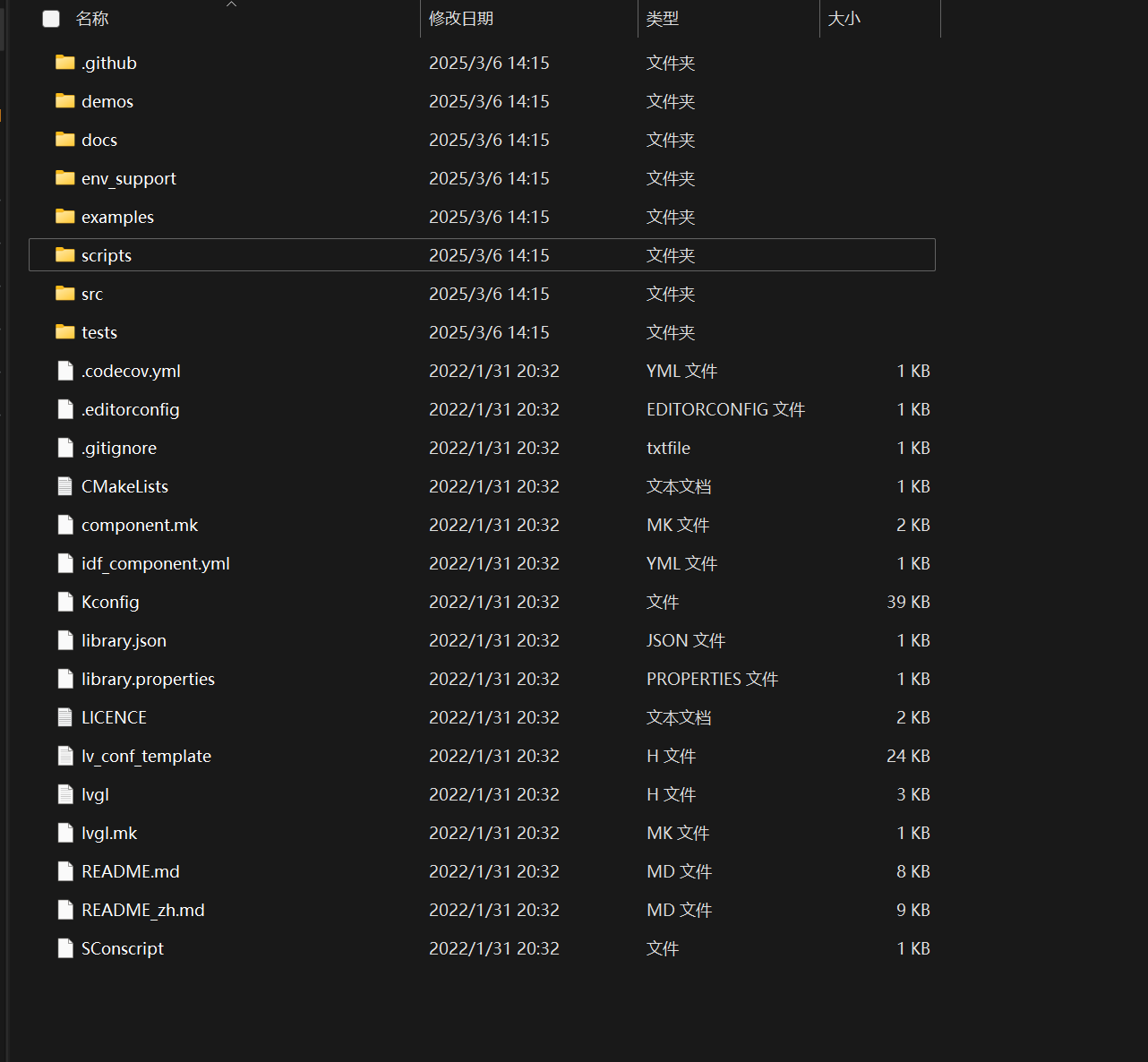This screenshot has height=1062, width=1148.
Task: Select the library.json file name
Action: pos(124,640)
